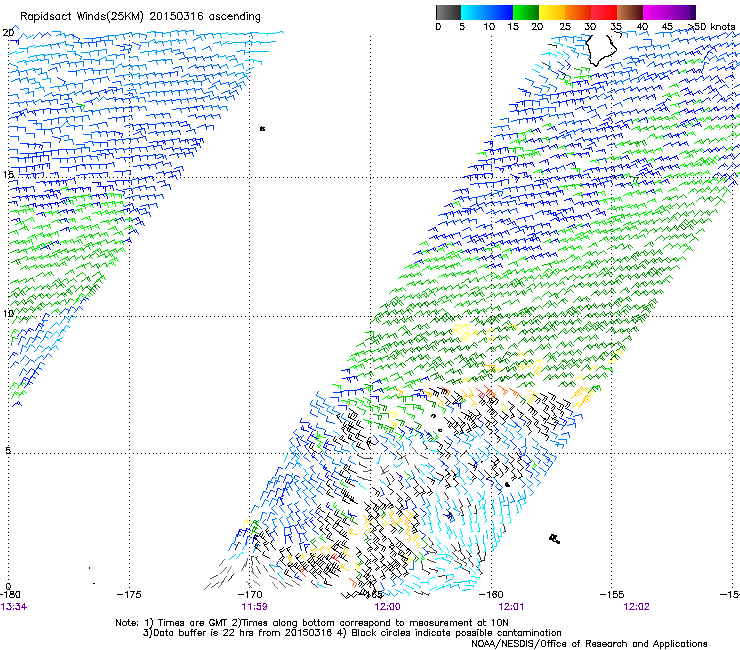This screenshot has height=650, width=740.
Task: Click the cyan 5-10 knots color segment
Action: 474,12
